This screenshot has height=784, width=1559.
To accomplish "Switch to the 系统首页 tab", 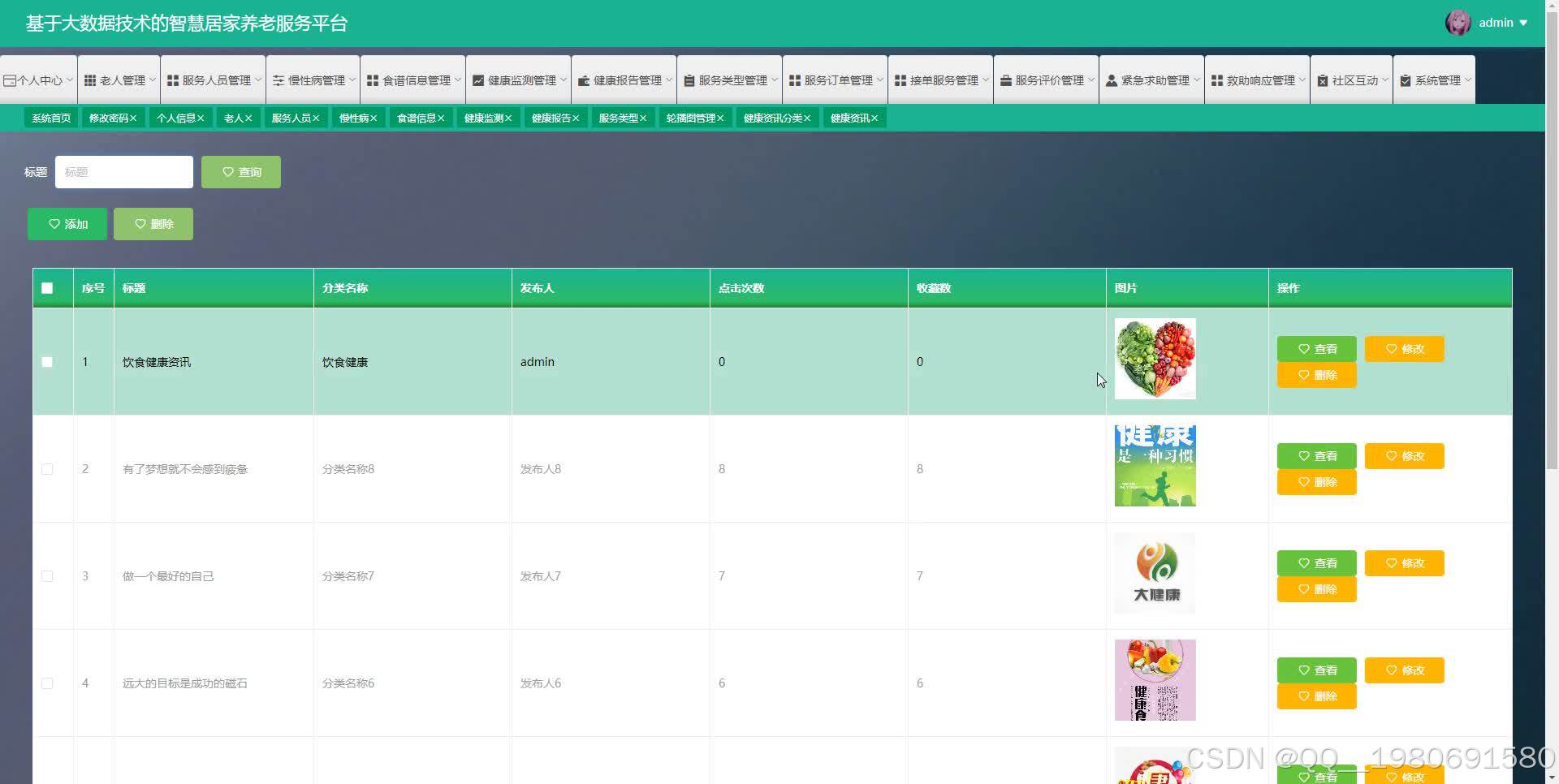I will [51, 118].
